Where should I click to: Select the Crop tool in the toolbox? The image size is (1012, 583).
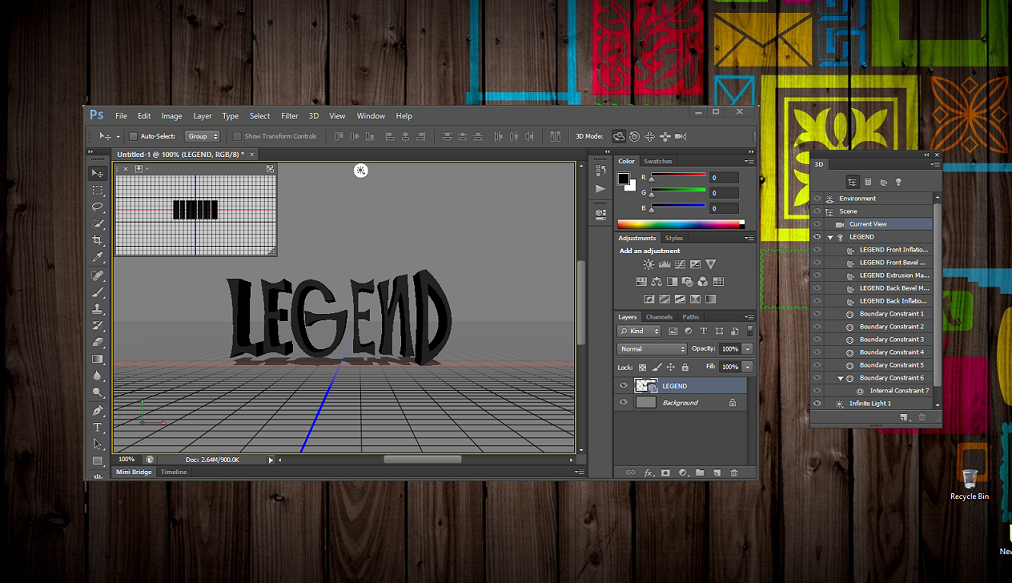click(98, 241)
